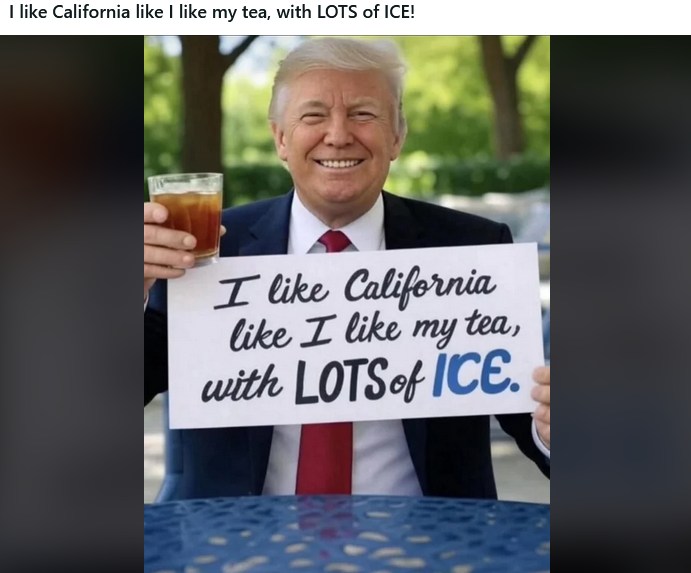Screen dimensions: 691x573
Task: Click the dark blurred area left of photo
Action: click(72, 304)
